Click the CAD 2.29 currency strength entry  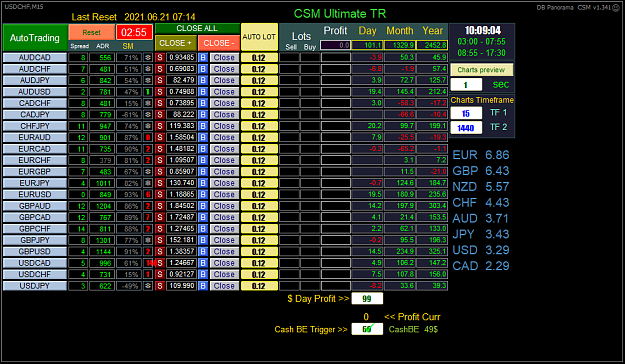(x=481, y=266)
